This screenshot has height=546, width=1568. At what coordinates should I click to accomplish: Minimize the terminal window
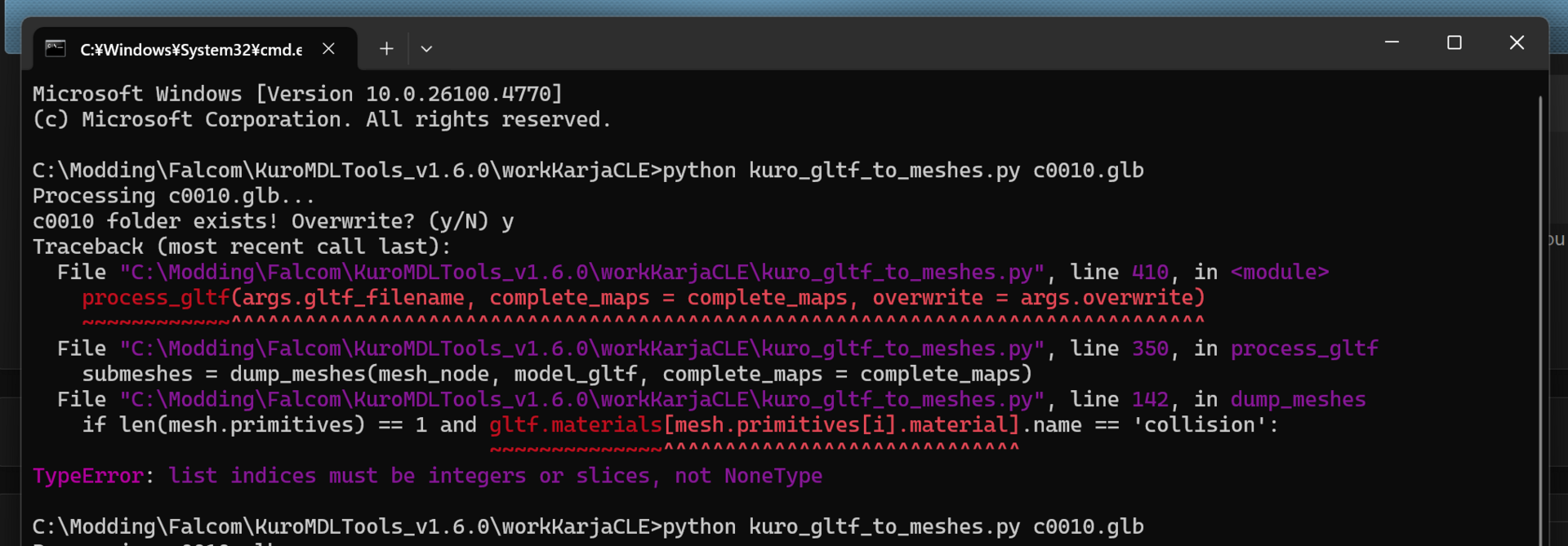[x=1392, y=42]
